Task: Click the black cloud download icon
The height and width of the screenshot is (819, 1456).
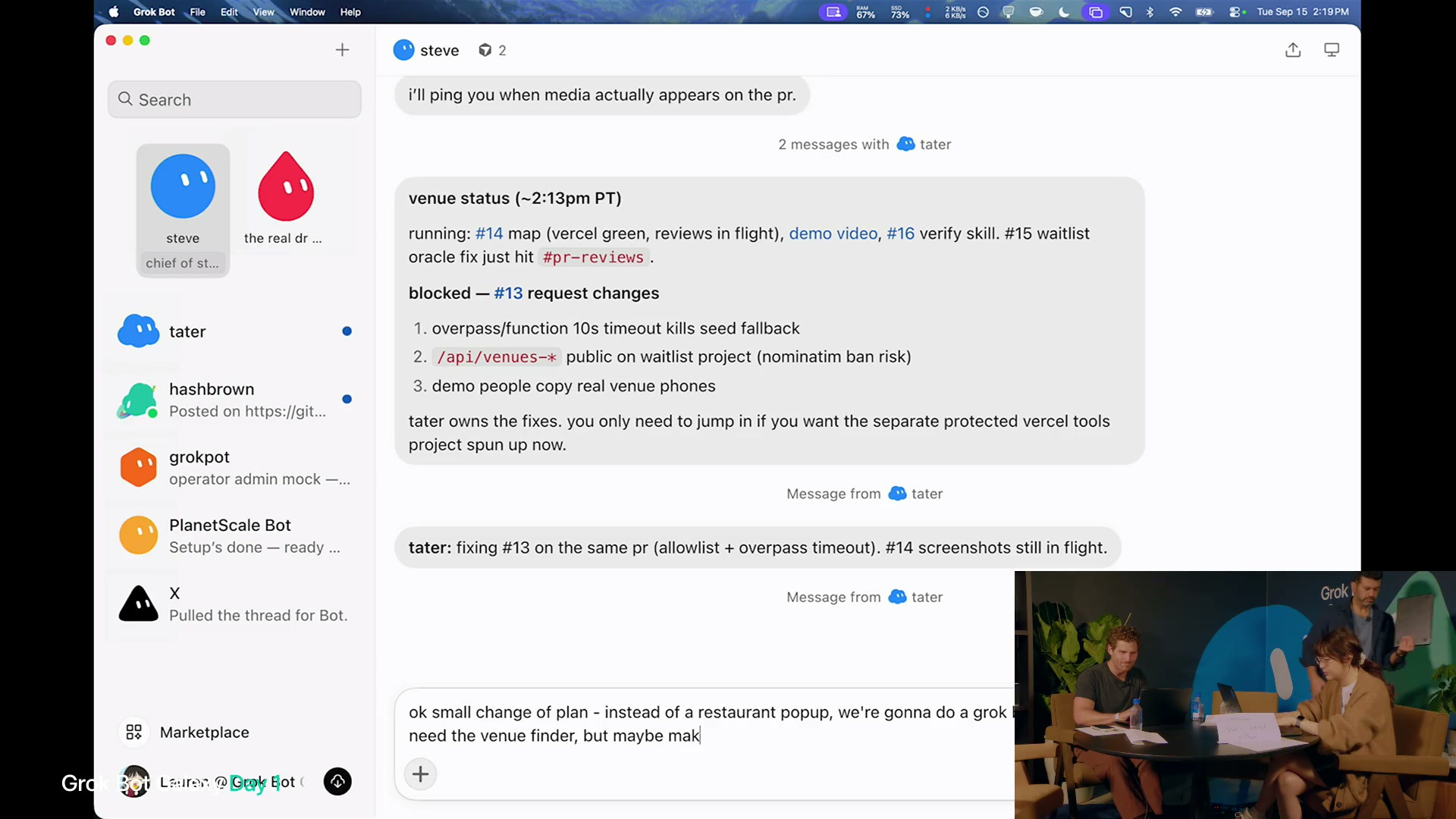Action: pyautogui.click(x=337, y=782)
